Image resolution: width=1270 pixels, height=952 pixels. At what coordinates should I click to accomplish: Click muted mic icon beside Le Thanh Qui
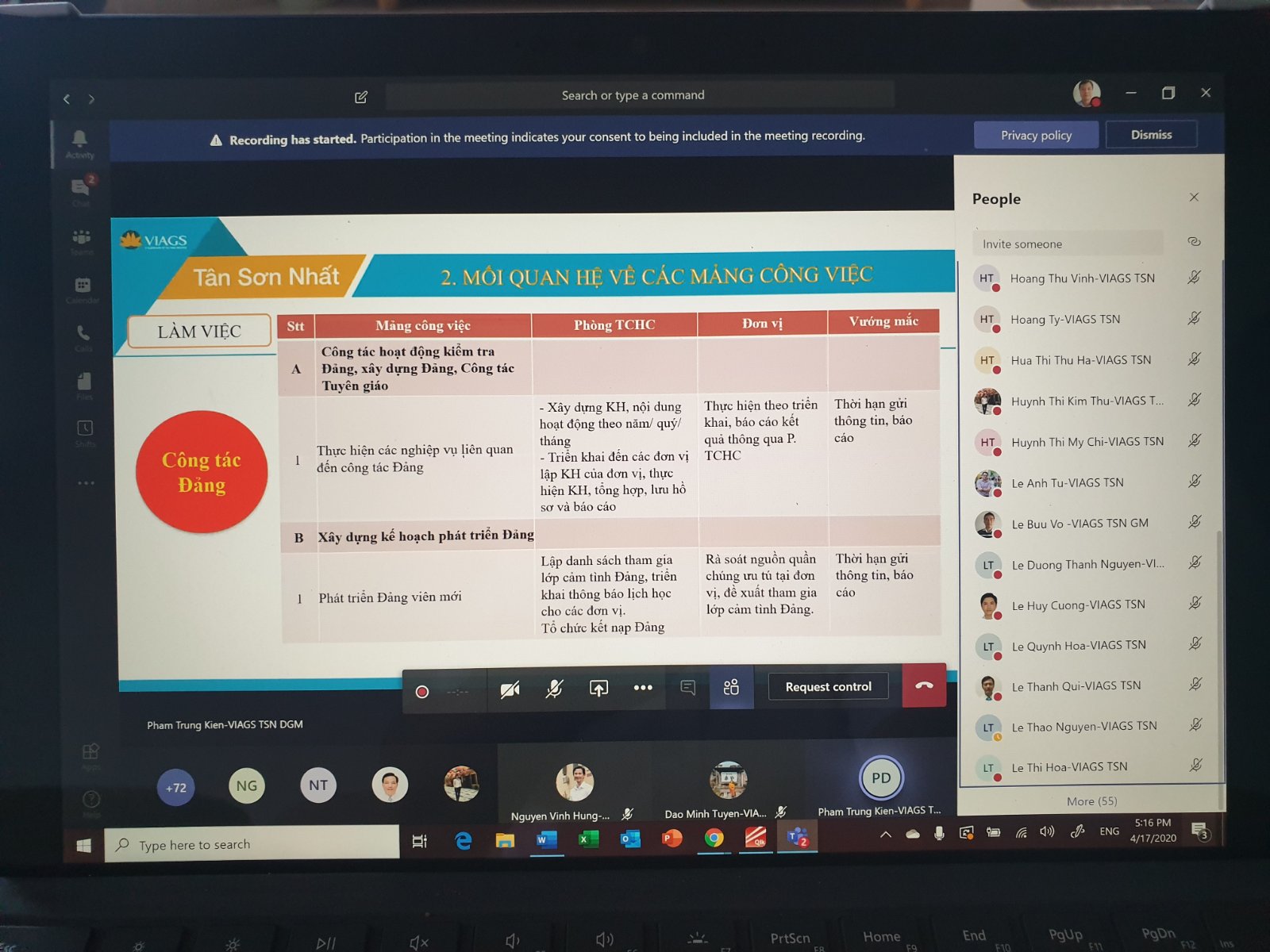click(x=1195, y=684)
